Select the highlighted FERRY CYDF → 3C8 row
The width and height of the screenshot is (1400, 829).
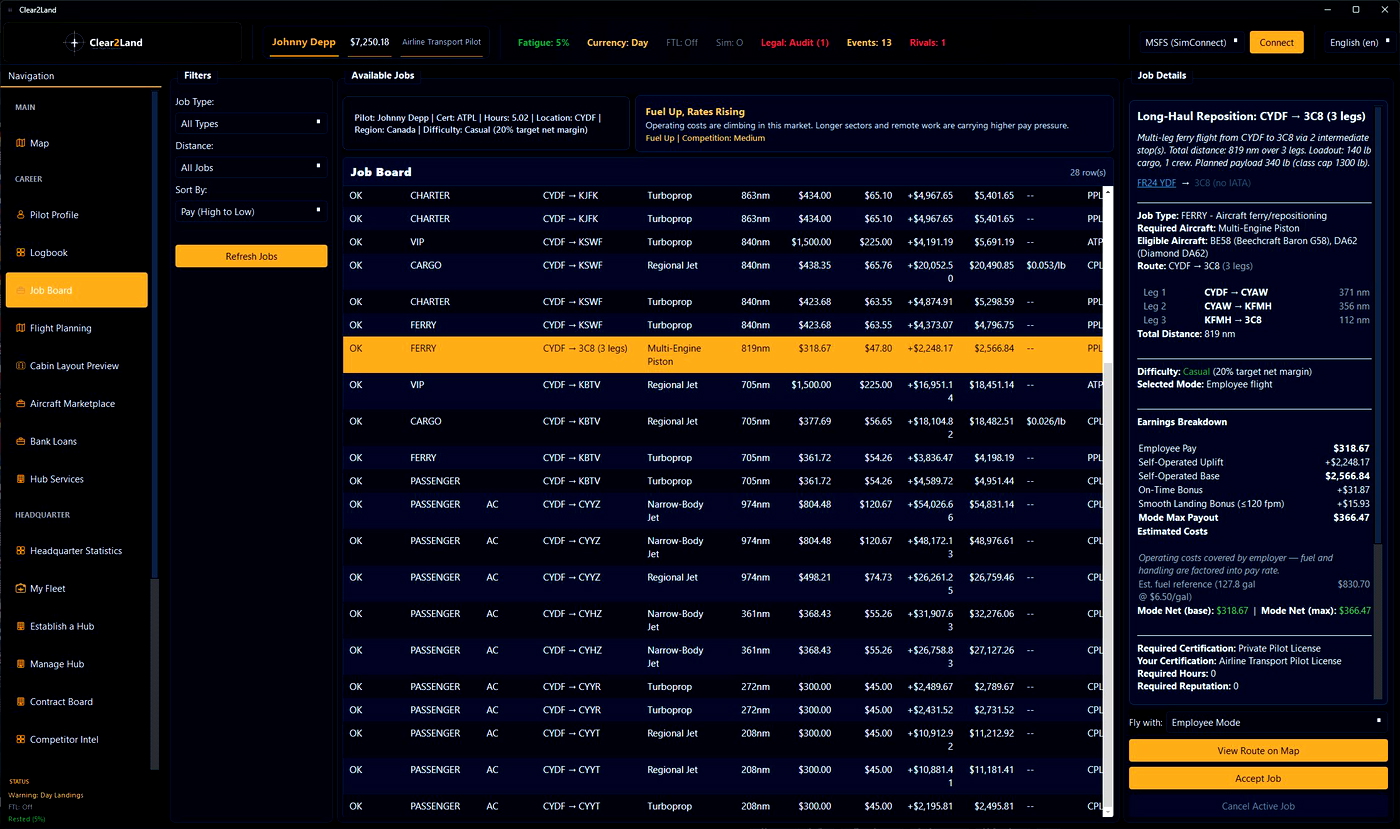tap(722, 355)
